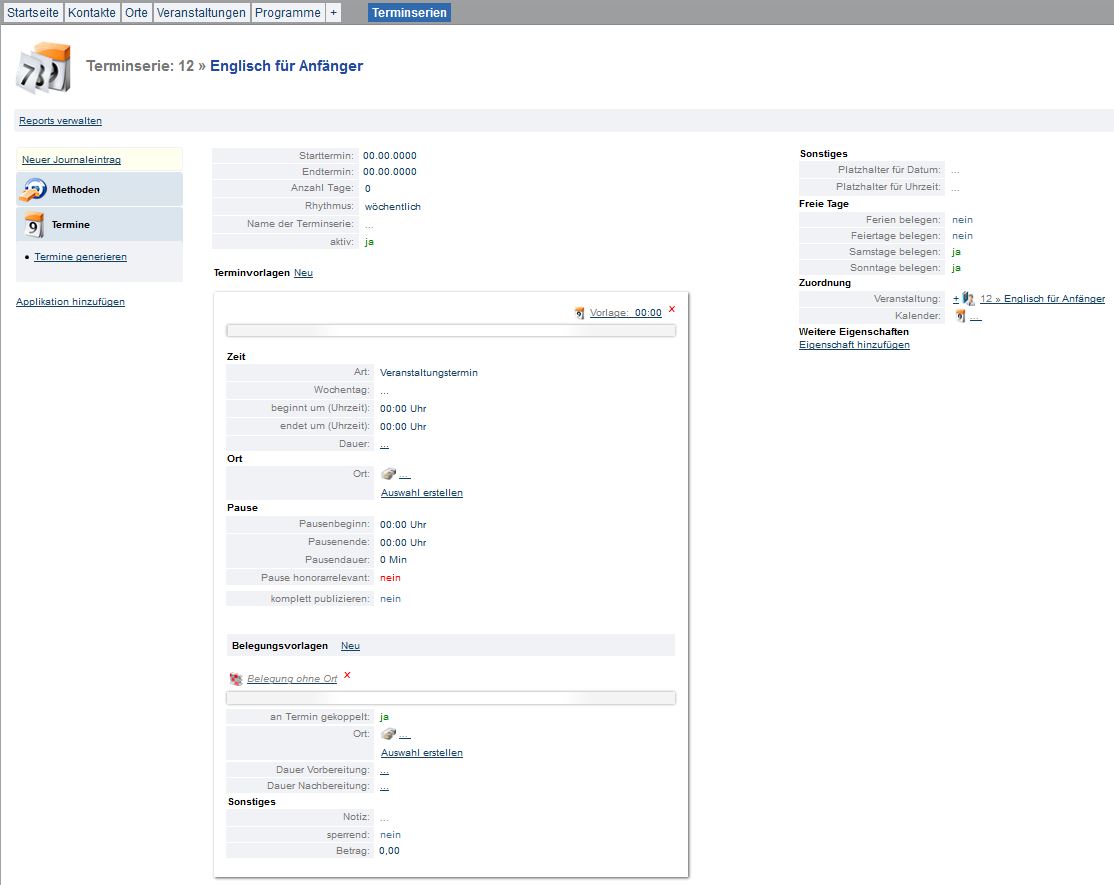Click the Termine generieren link
Screen dimensions: 1114x885
[80, 257]
